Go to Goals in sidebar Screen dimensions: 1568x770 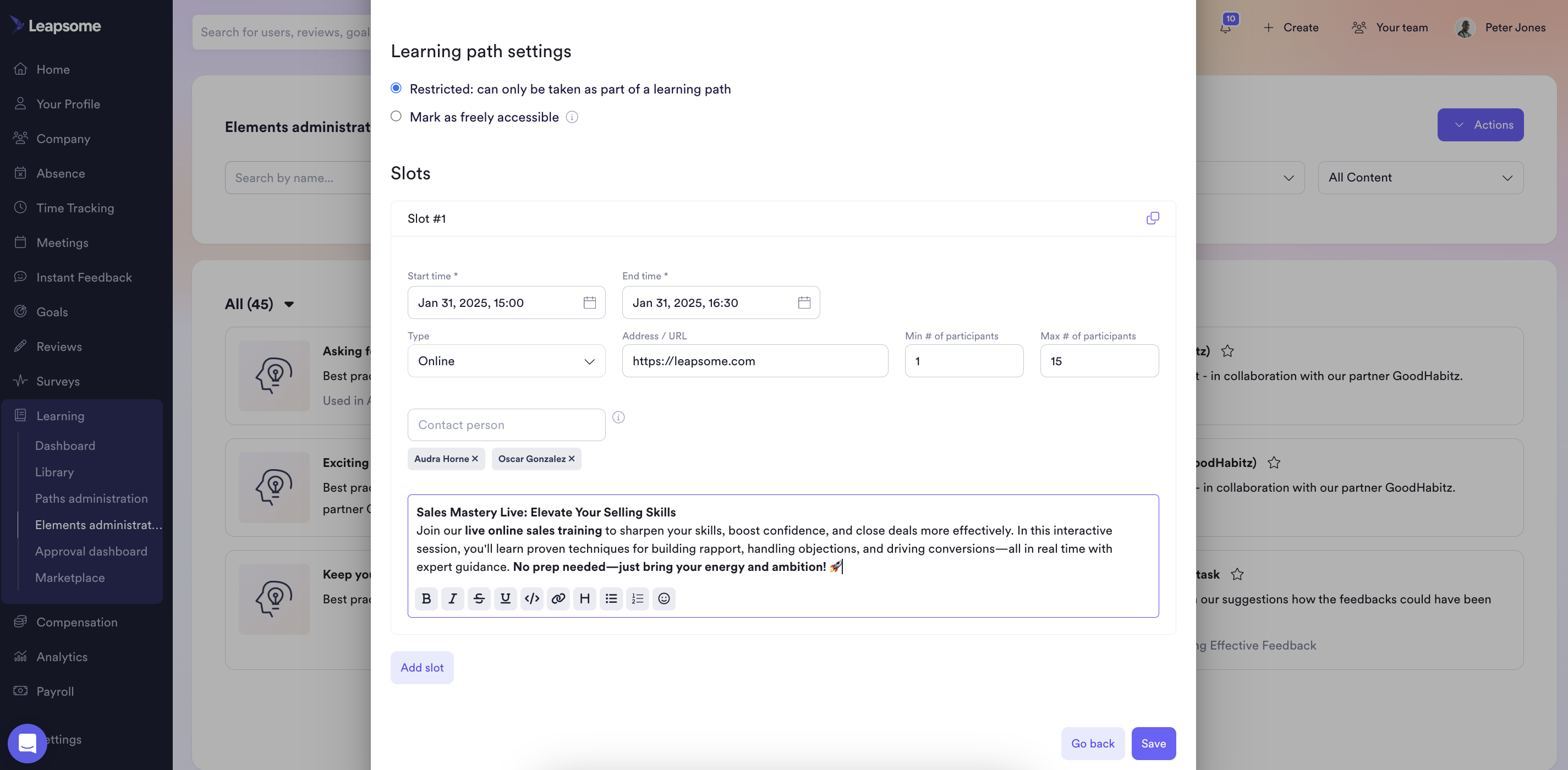52,312
